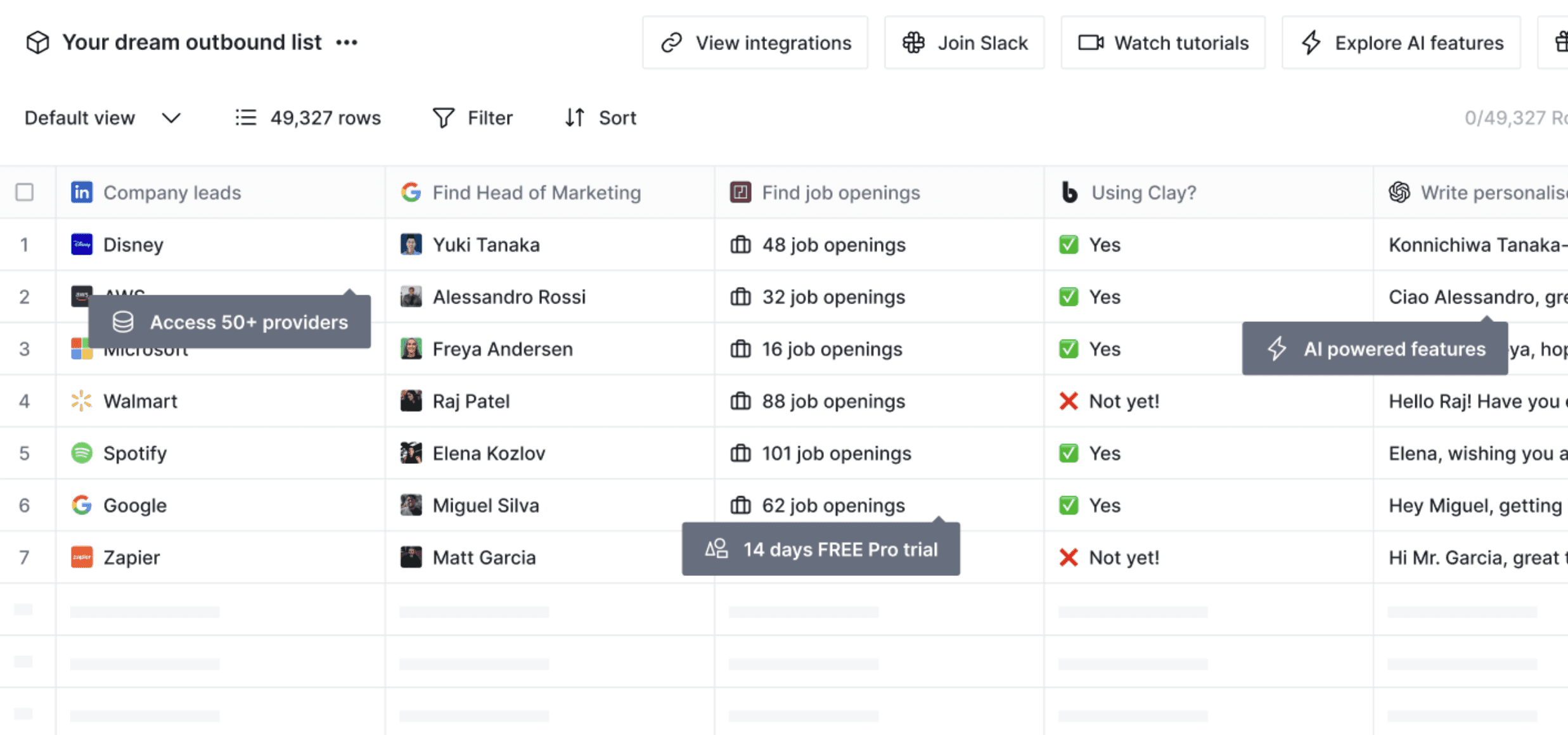Click the cube icon beside the list title
This screenshot has height=735, width=1568.
pos(37,42)
